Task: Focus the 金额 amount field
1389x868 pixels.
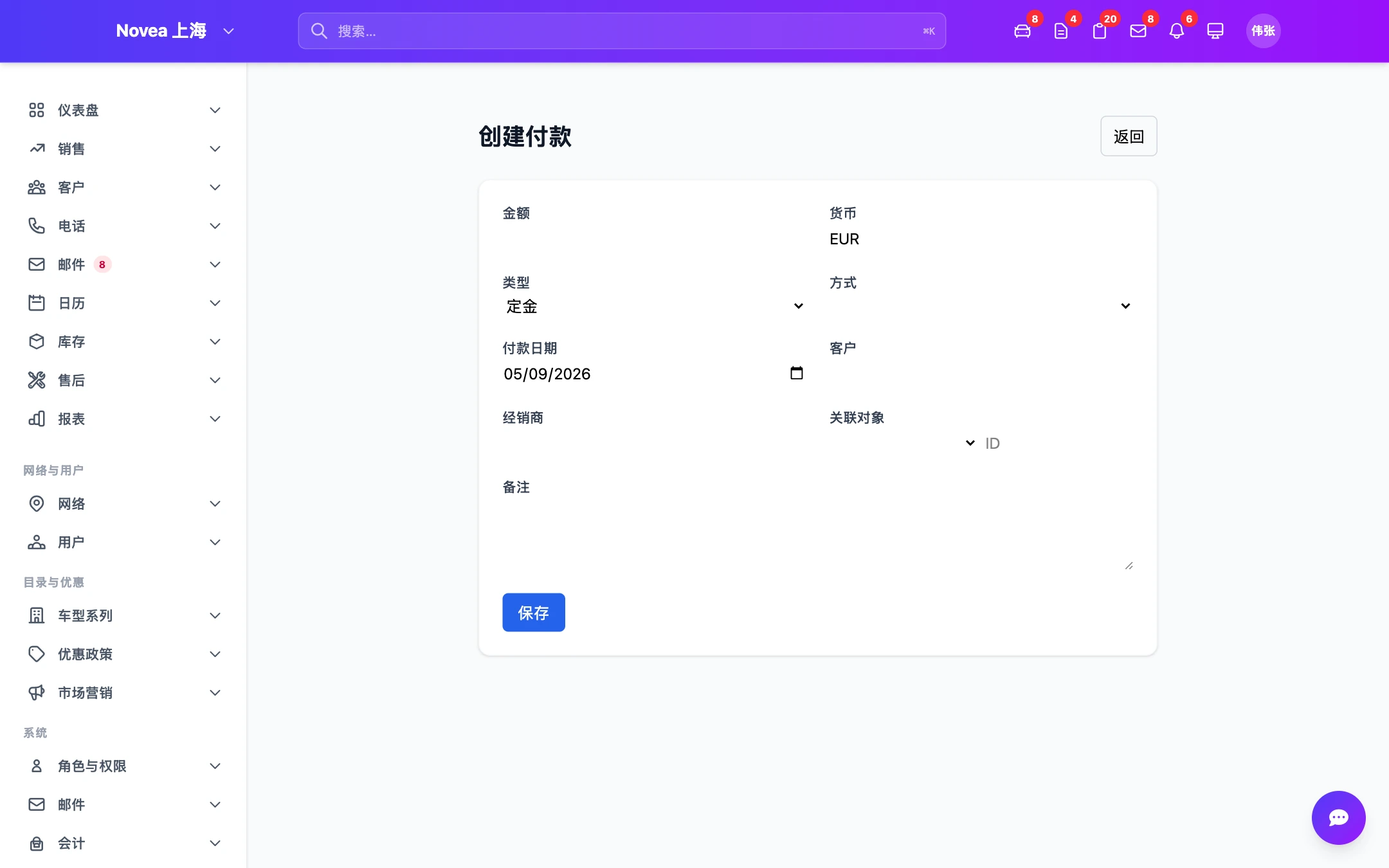Action: 654,239
